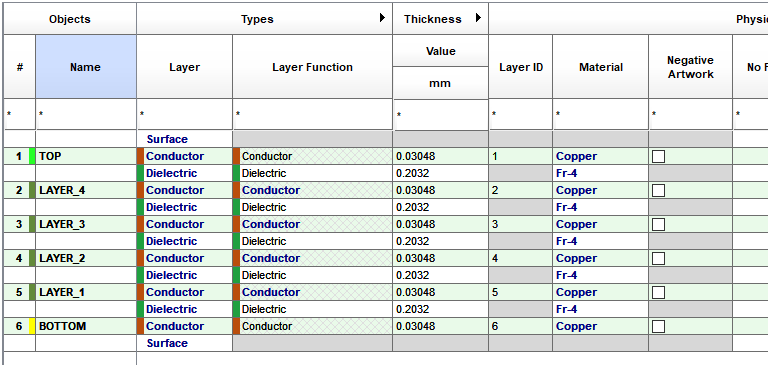Toggle Negative Artwork checkbox for BOTTOM layer
Screen dimensions: 768x365
click(658, 326)
